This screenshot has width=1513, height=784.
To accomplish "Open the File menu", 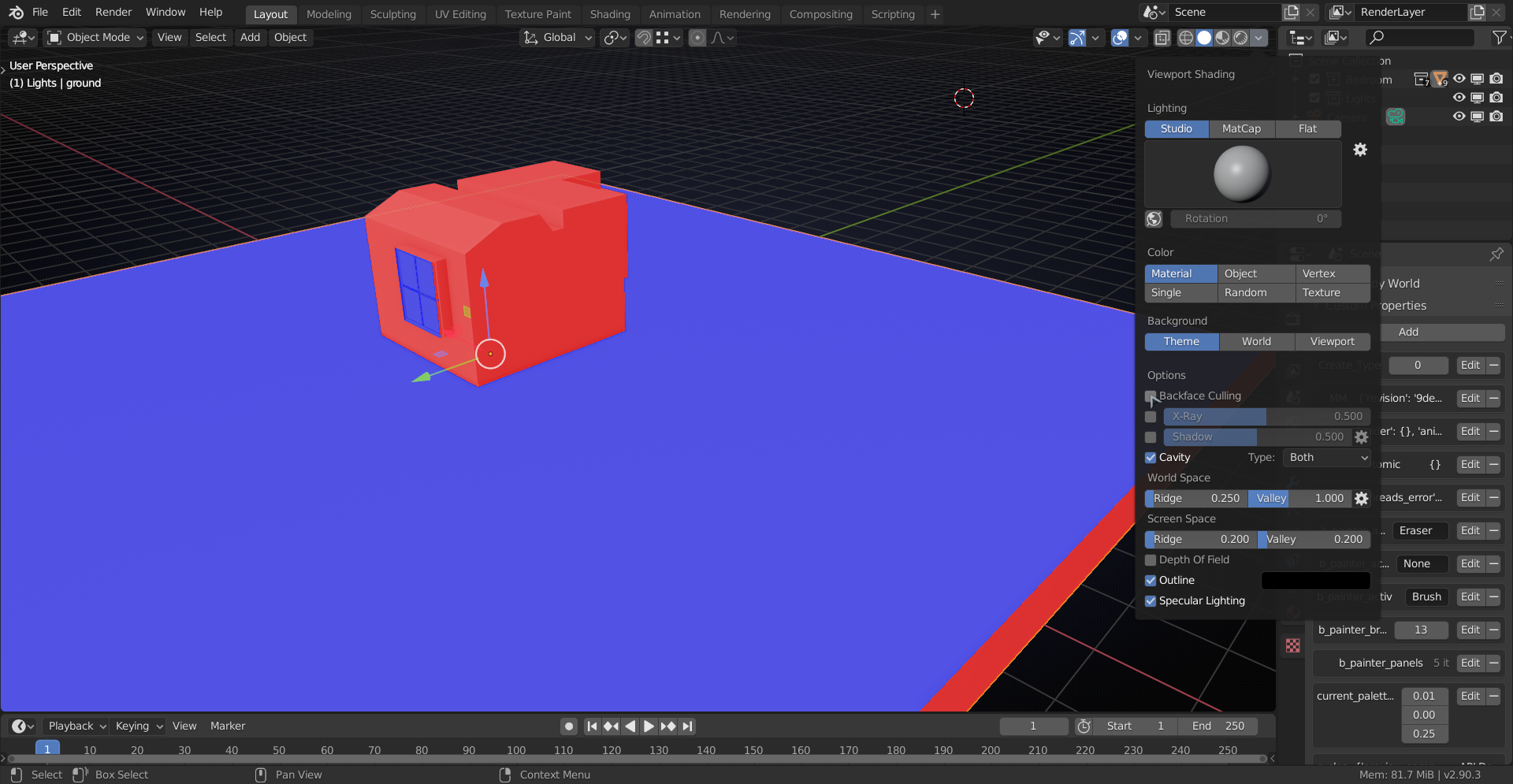I will (x=40, y=13).
